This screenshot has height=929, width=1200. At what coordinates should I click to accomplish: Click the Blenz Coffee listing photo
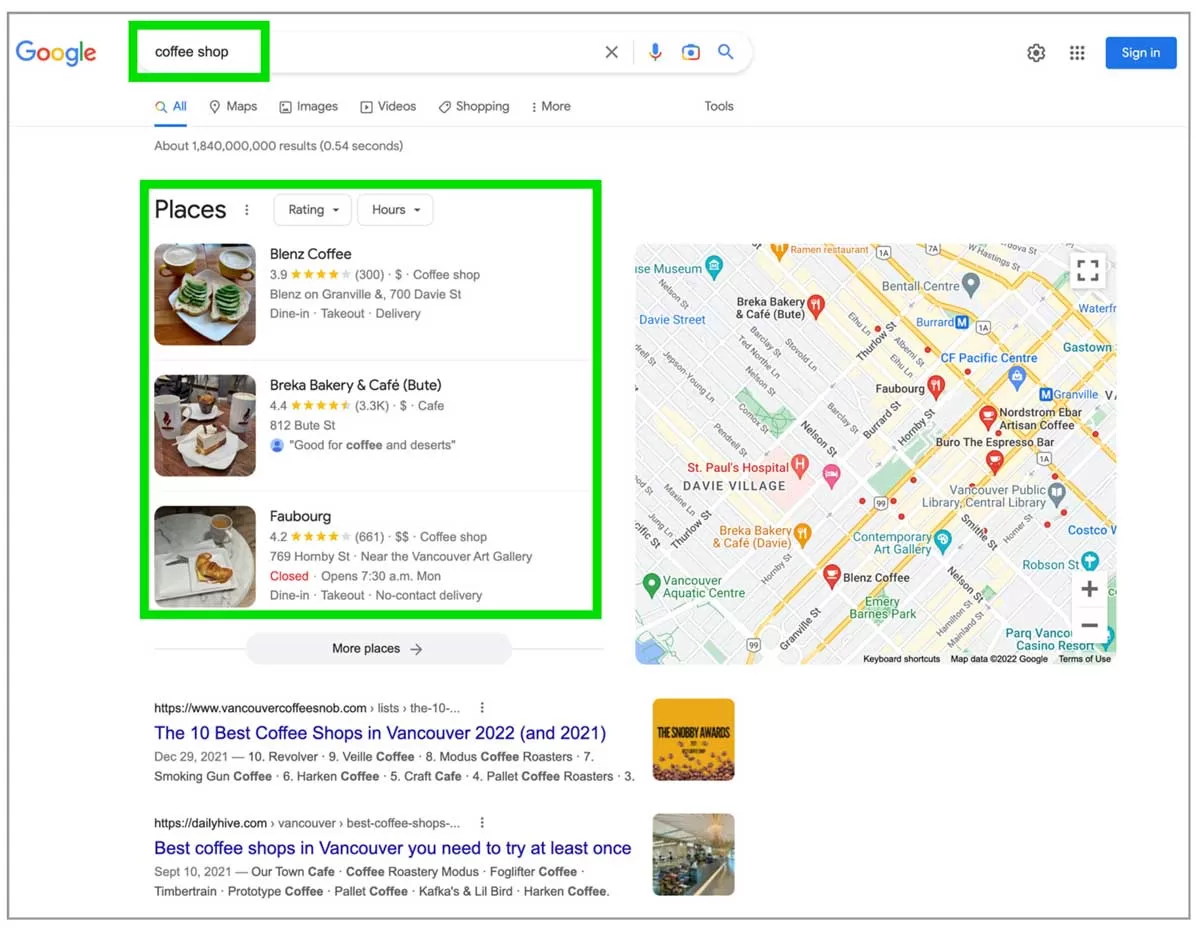(x=205, y=294)
